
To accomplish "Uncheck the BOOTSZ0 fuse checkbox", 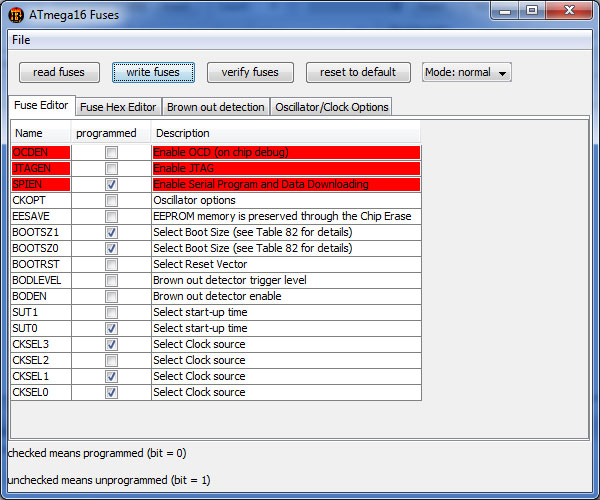I will point(111,249).
